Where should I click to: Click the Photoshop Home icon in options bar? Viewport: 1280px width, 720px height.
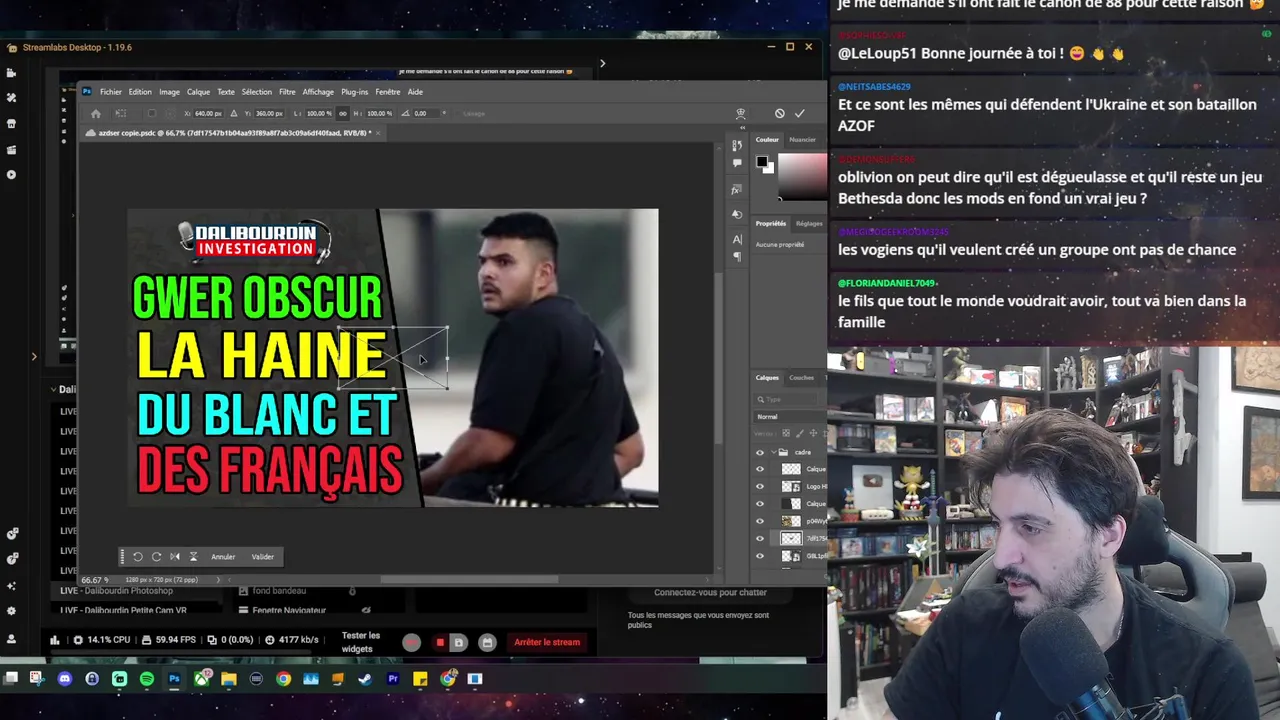click(x=95, y=113)
